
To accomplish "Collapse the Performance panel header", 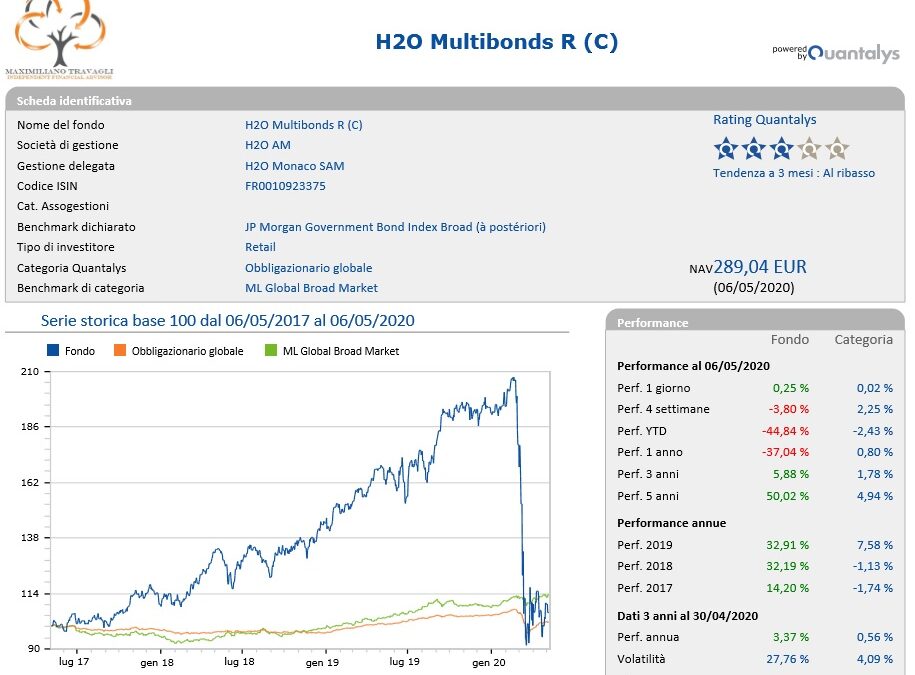I will pyautogui.click(x=655, y=322).
